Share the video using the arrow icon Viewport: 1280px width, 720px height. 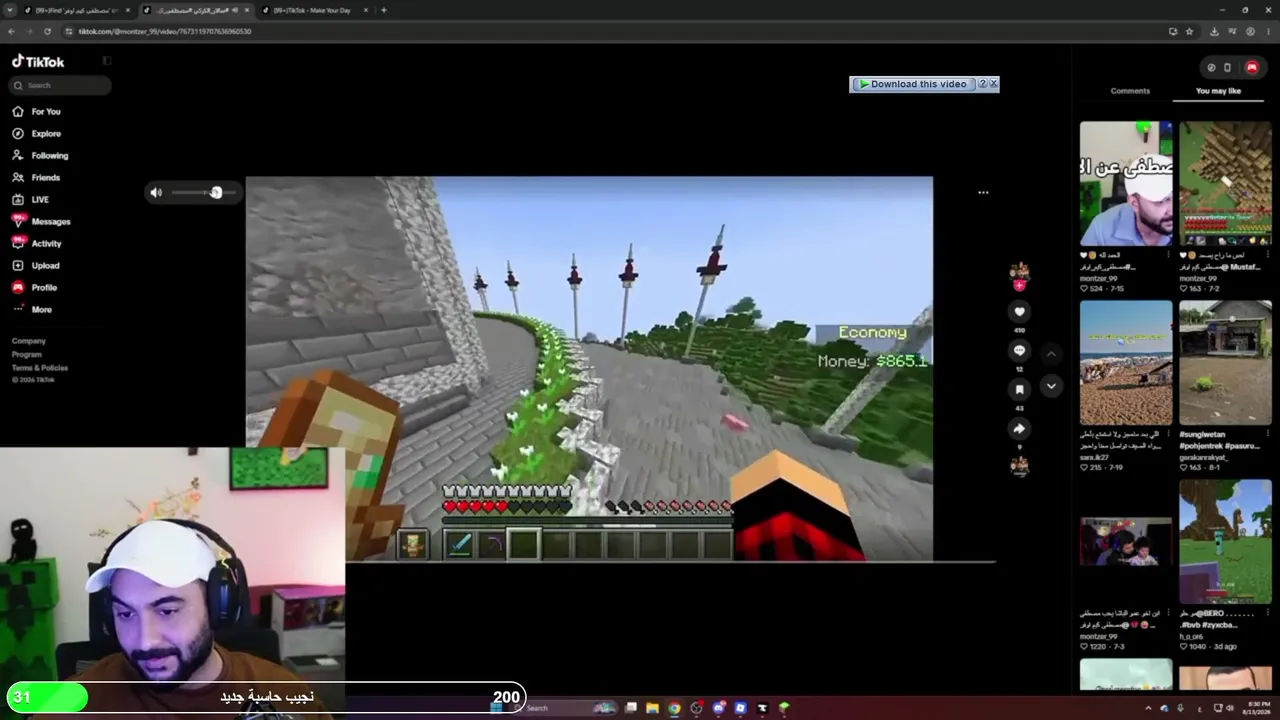pos(1019,428)
